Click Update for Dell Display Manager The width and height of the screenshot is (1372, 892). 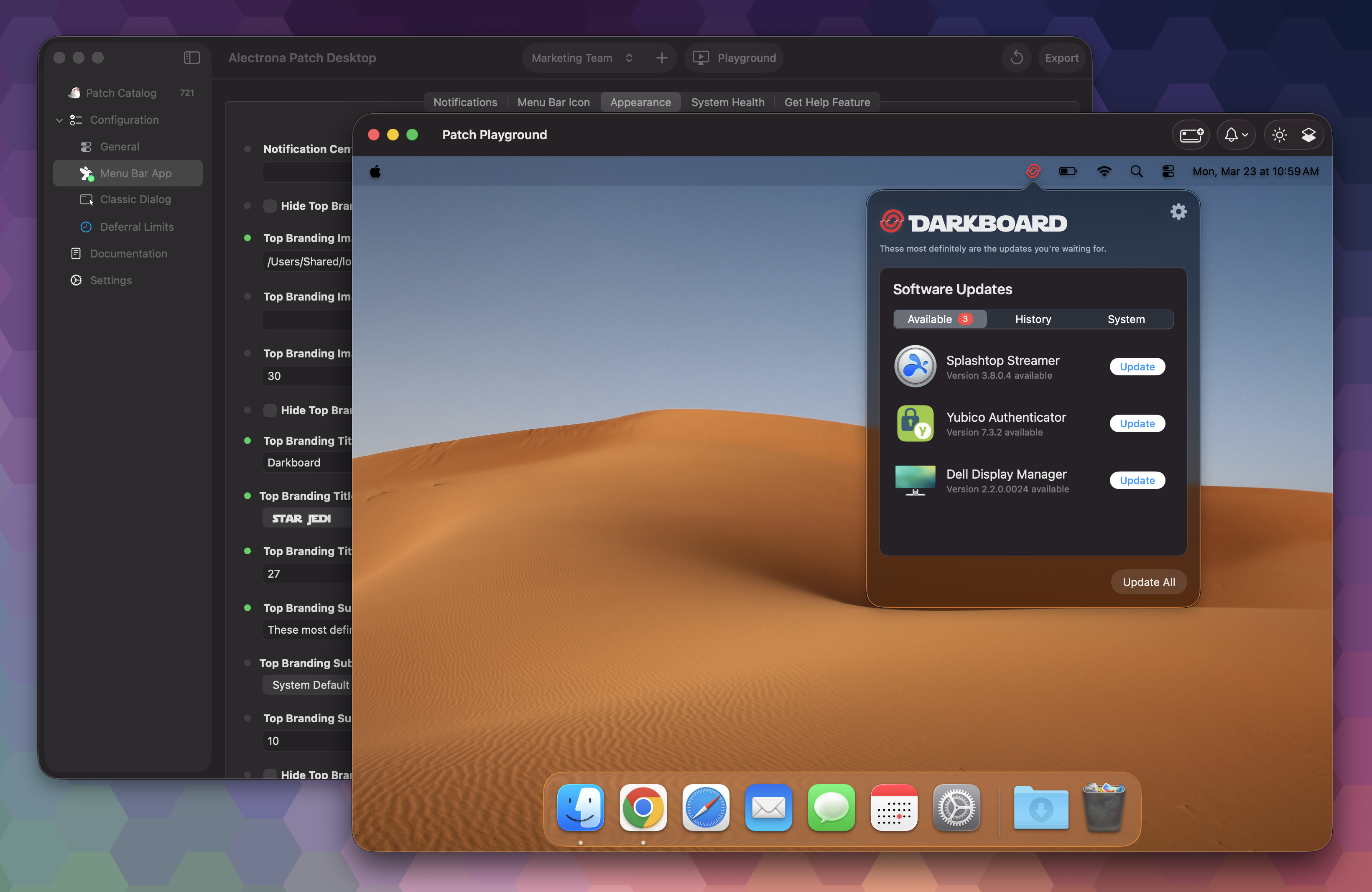tap(1137, 480)
